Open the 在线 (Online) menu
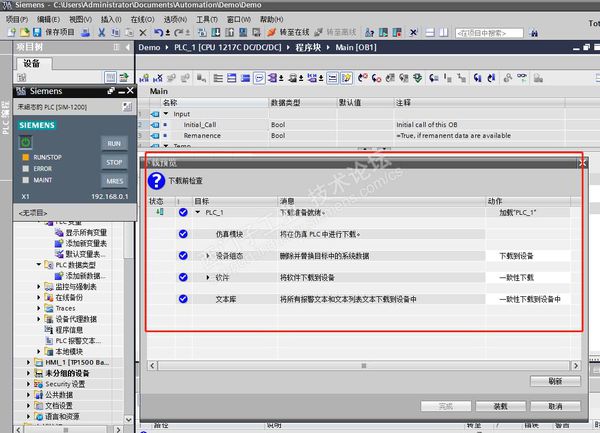 pos(140,19)
